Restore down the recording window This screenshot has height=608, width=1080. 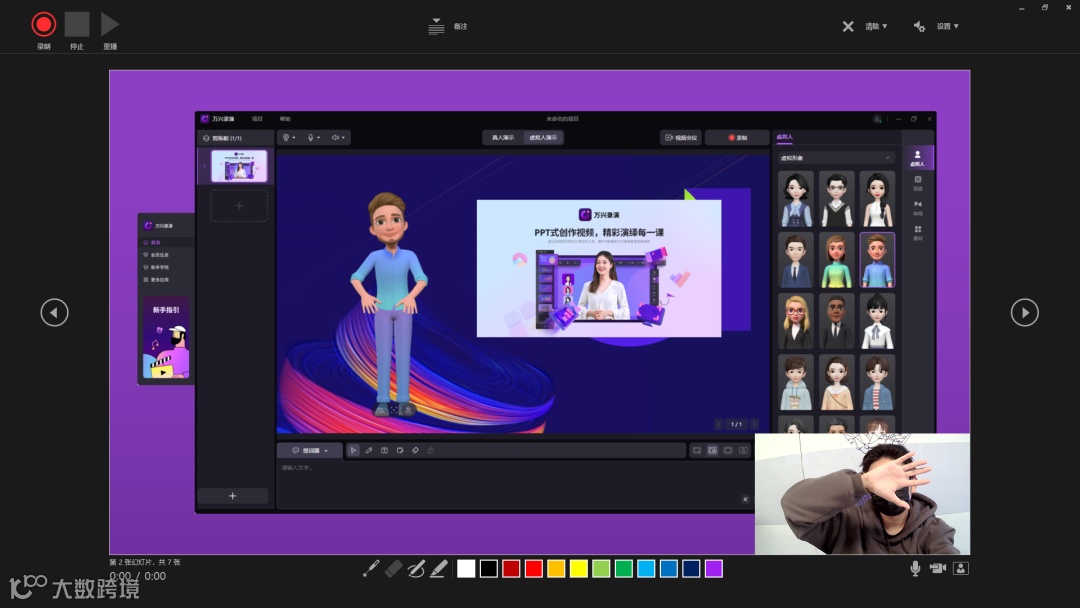(1045, 8)
